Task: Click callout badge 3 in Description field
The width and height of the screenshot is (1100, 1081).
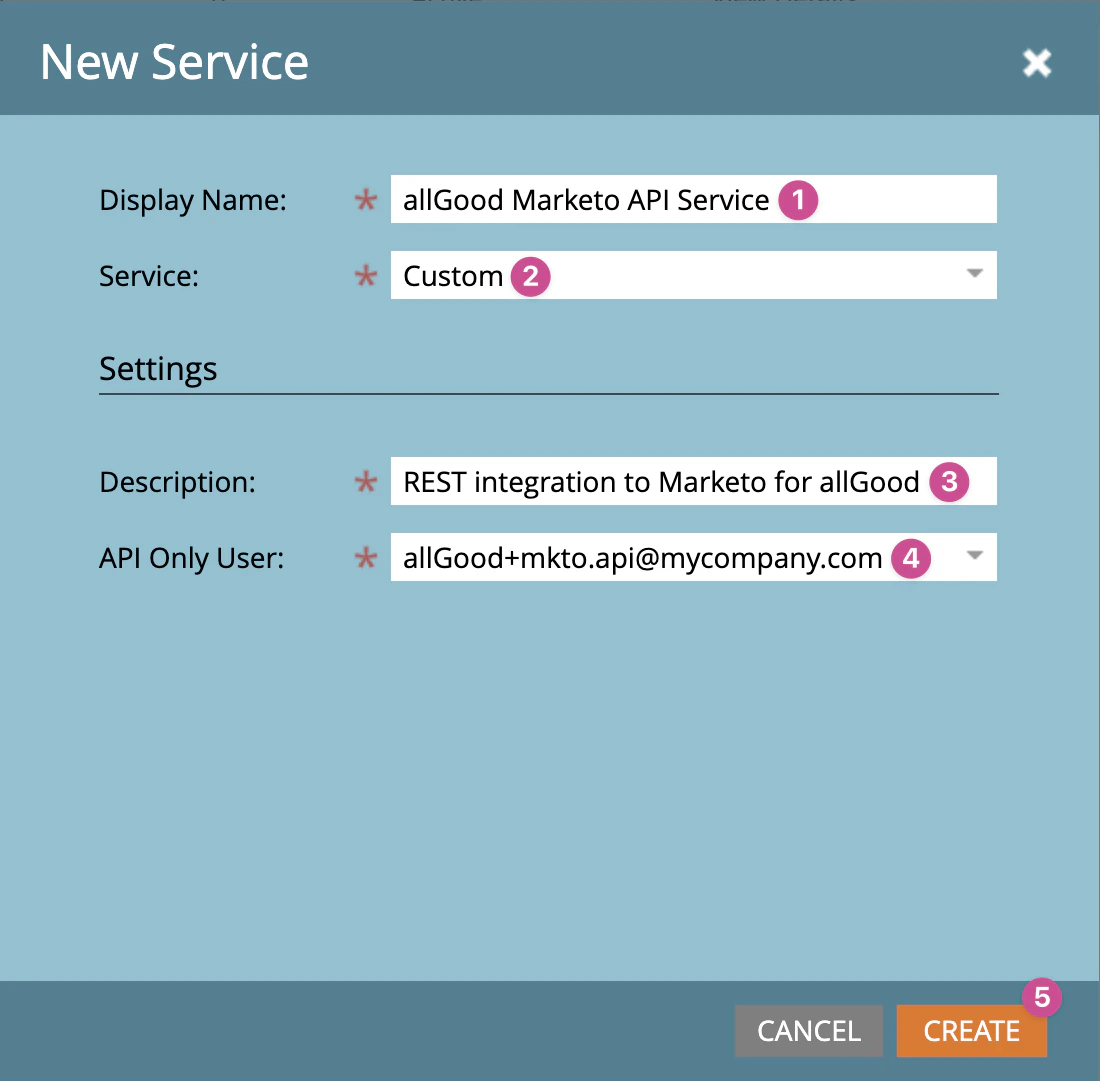Action: [947, 482]
